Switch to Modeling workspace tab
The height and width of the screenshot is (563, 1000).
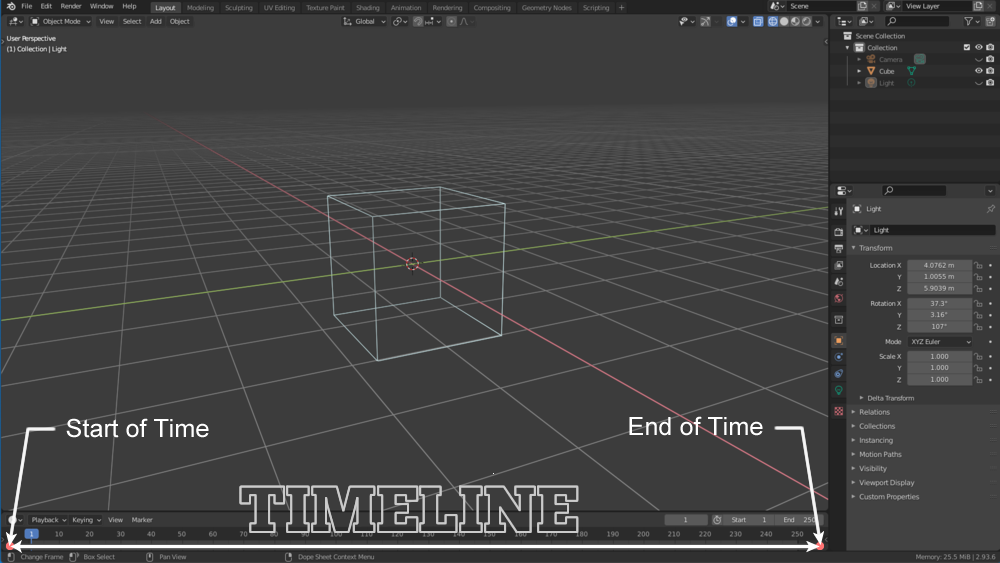click(x=200, y=8)
